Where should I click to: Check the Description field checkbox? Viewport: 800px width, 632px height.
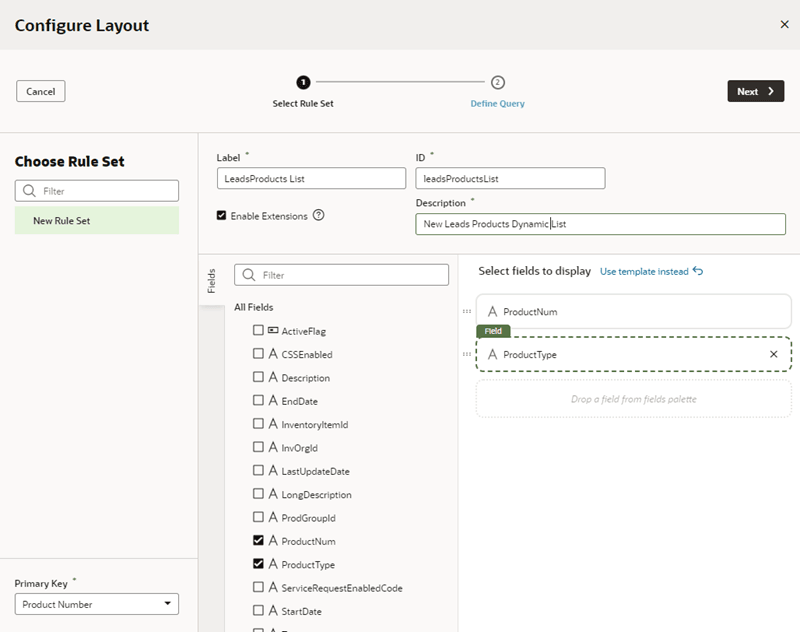pyautogui.click(x=258, y=378)
